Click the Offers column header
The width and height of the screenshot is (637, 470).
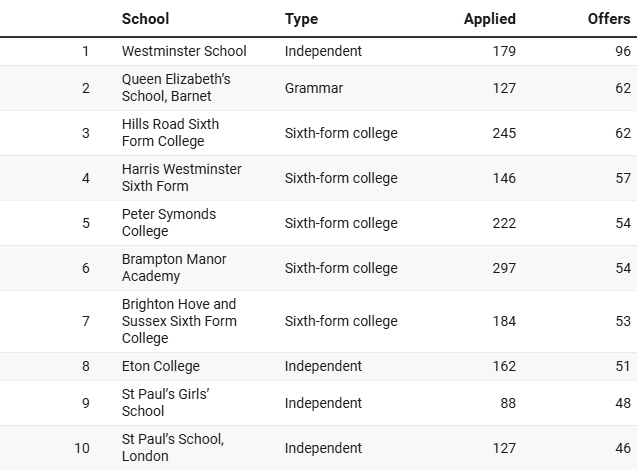tap(609, 19)
